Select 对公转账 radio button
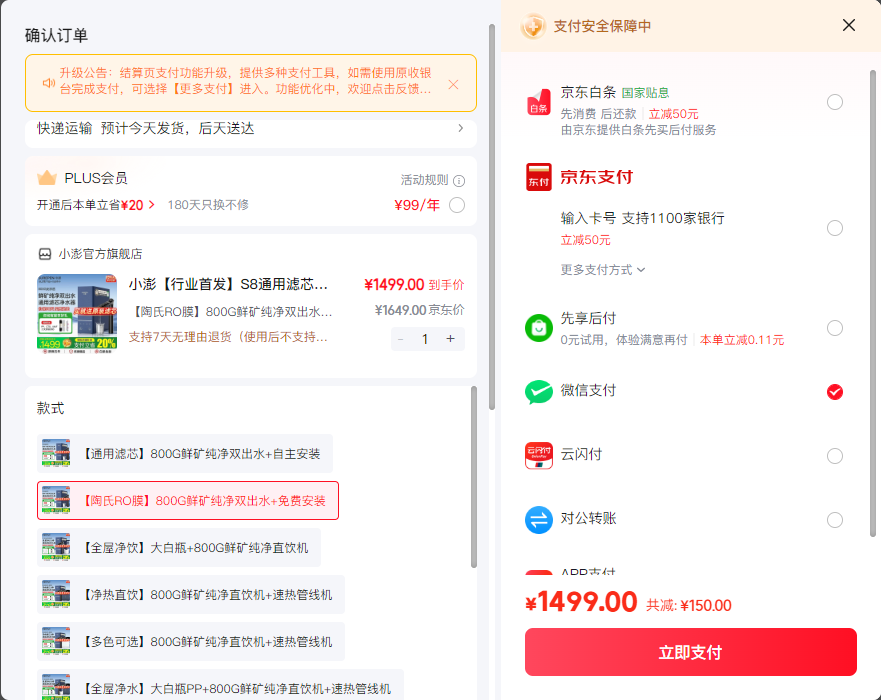The height and width of the screenshot is (700, 881). 834,520
